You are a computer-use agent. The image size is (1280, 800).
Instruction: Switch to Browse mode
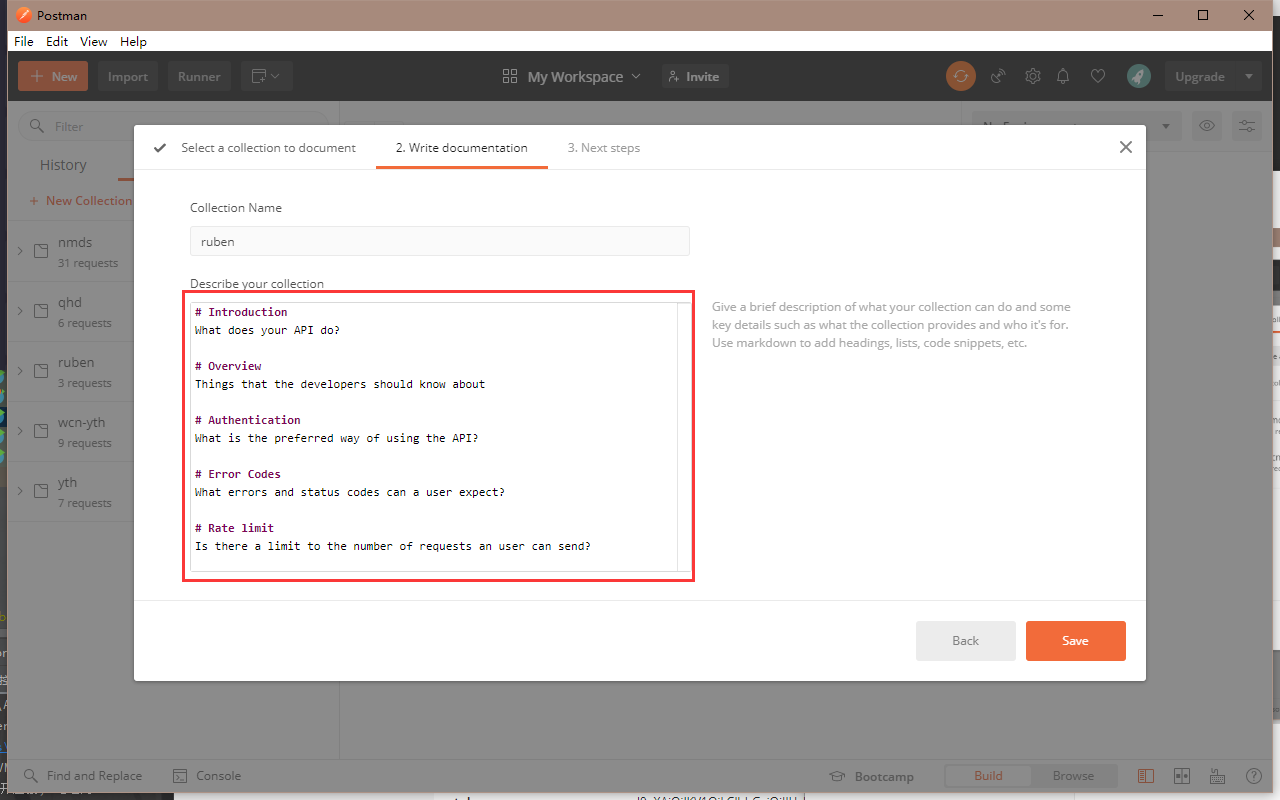(x=1073, y=776)
